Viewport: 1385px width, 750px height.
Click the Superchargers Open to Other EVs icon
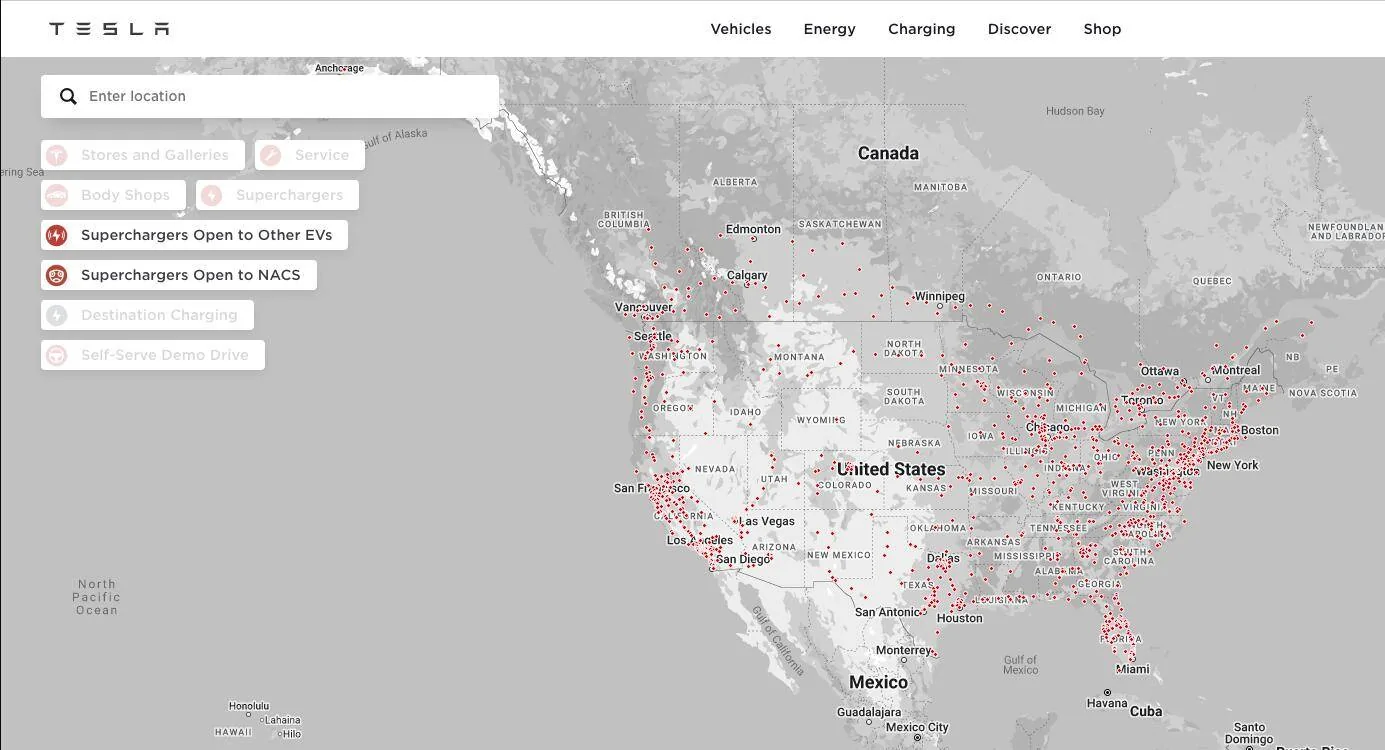(x=57, y=235)
